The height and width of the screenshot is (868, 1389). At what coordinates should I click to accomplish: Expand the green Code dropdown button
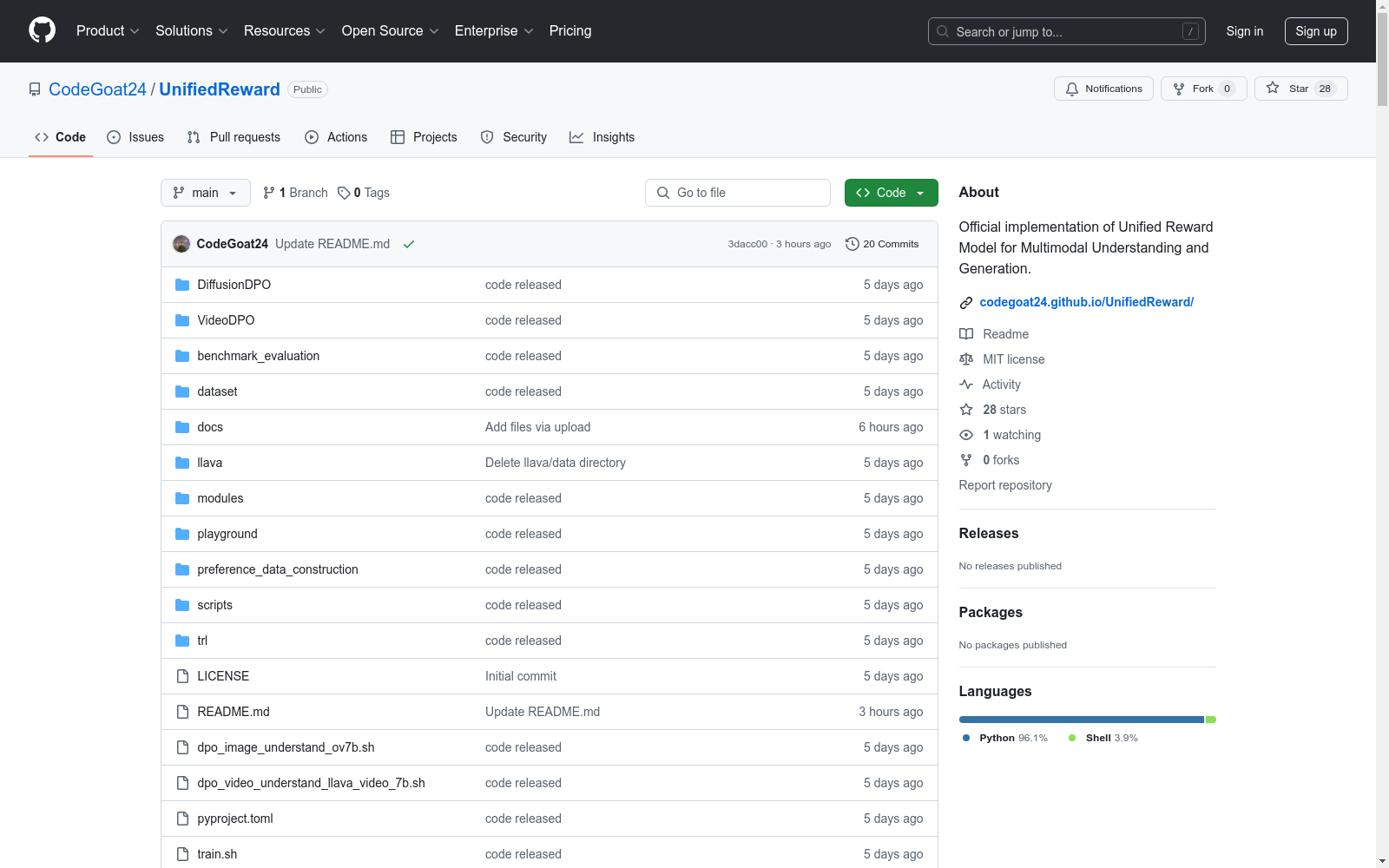[x=891, y=193]
